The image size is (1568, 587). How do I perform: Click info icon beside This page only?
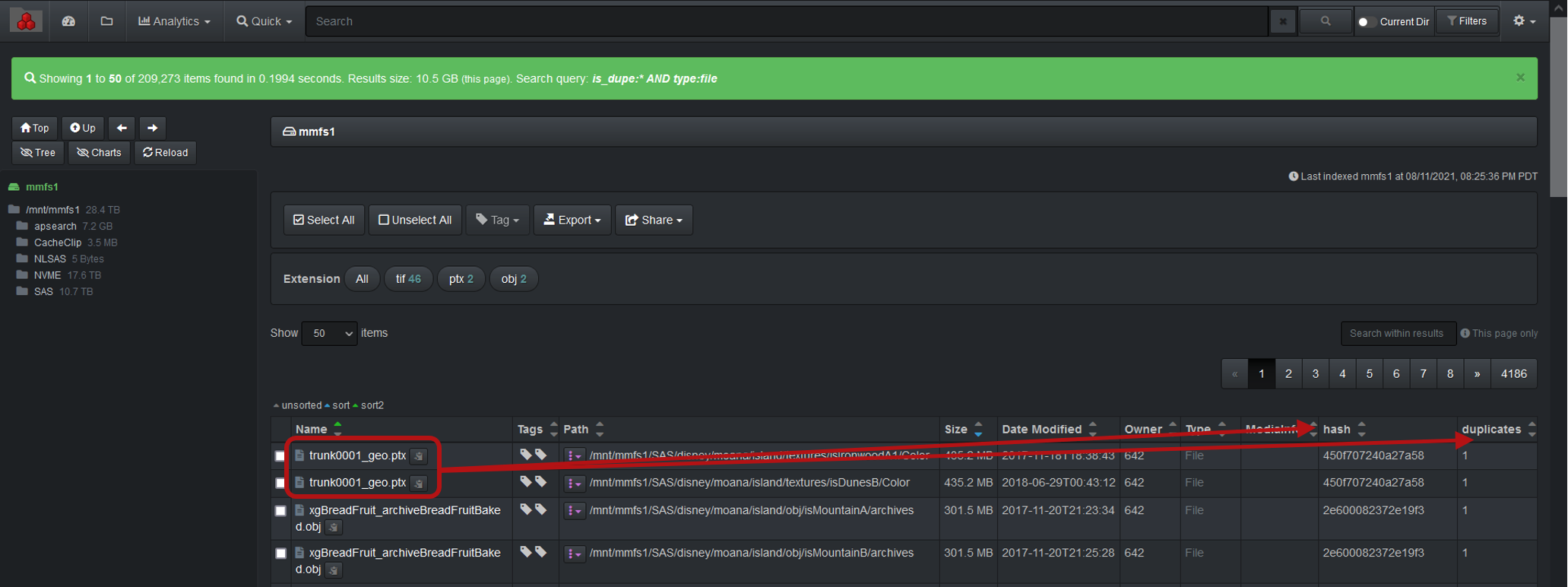pyautogui.click(x=1465, y=333)
